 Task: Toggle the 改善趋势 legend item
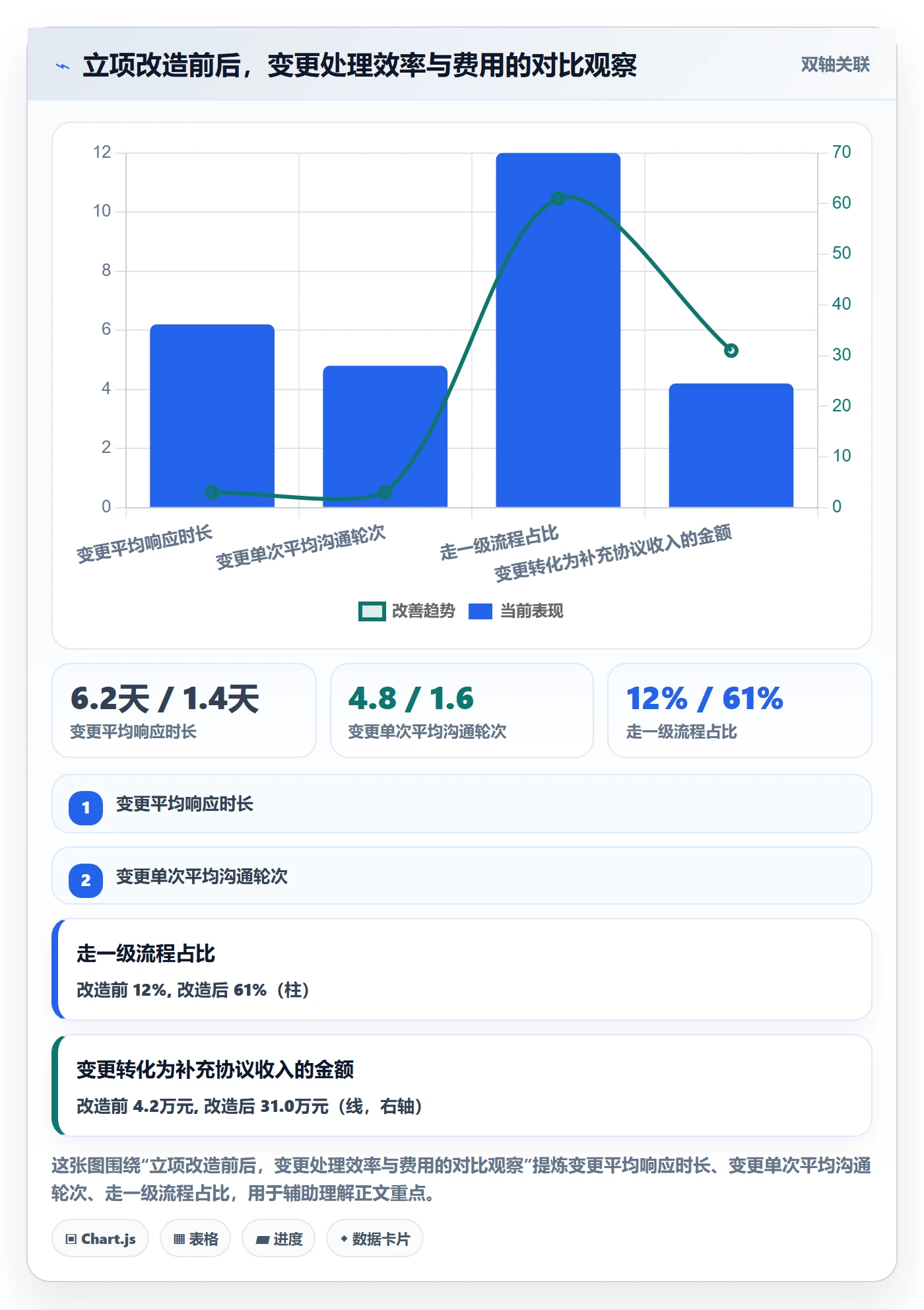point(407,611)
